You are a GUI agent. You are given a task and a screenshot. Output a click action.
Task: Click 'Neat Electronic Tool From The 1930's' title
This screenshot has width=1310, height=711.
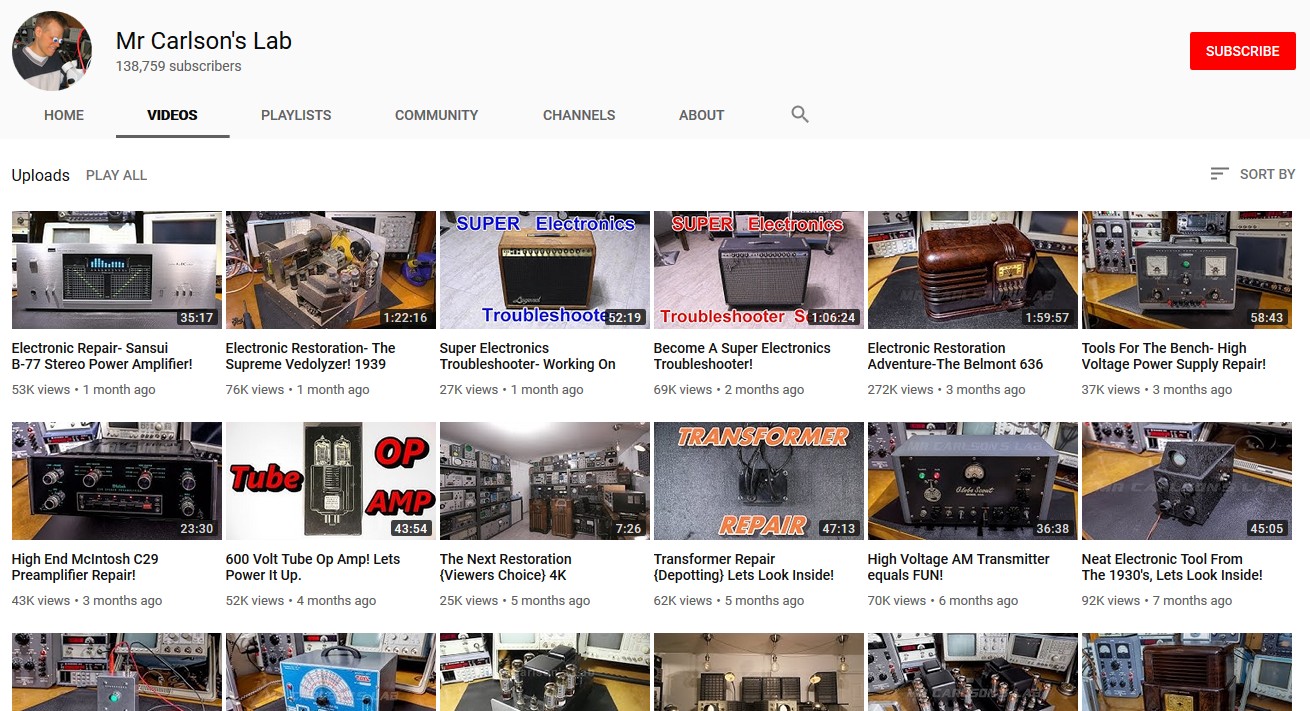click(1172, 567)
